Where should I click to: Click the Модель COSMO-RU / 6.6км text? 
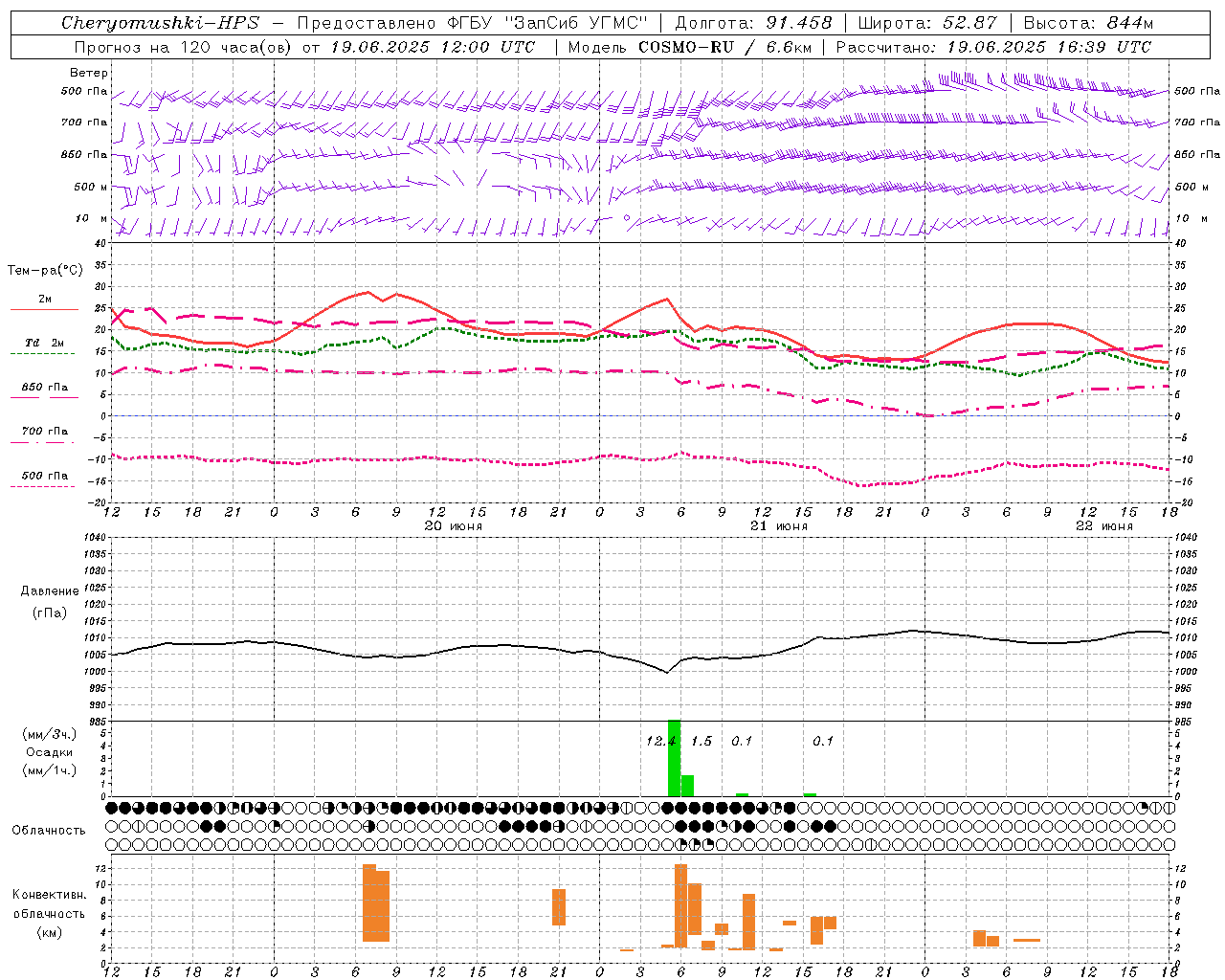click(x=689, y=47)
